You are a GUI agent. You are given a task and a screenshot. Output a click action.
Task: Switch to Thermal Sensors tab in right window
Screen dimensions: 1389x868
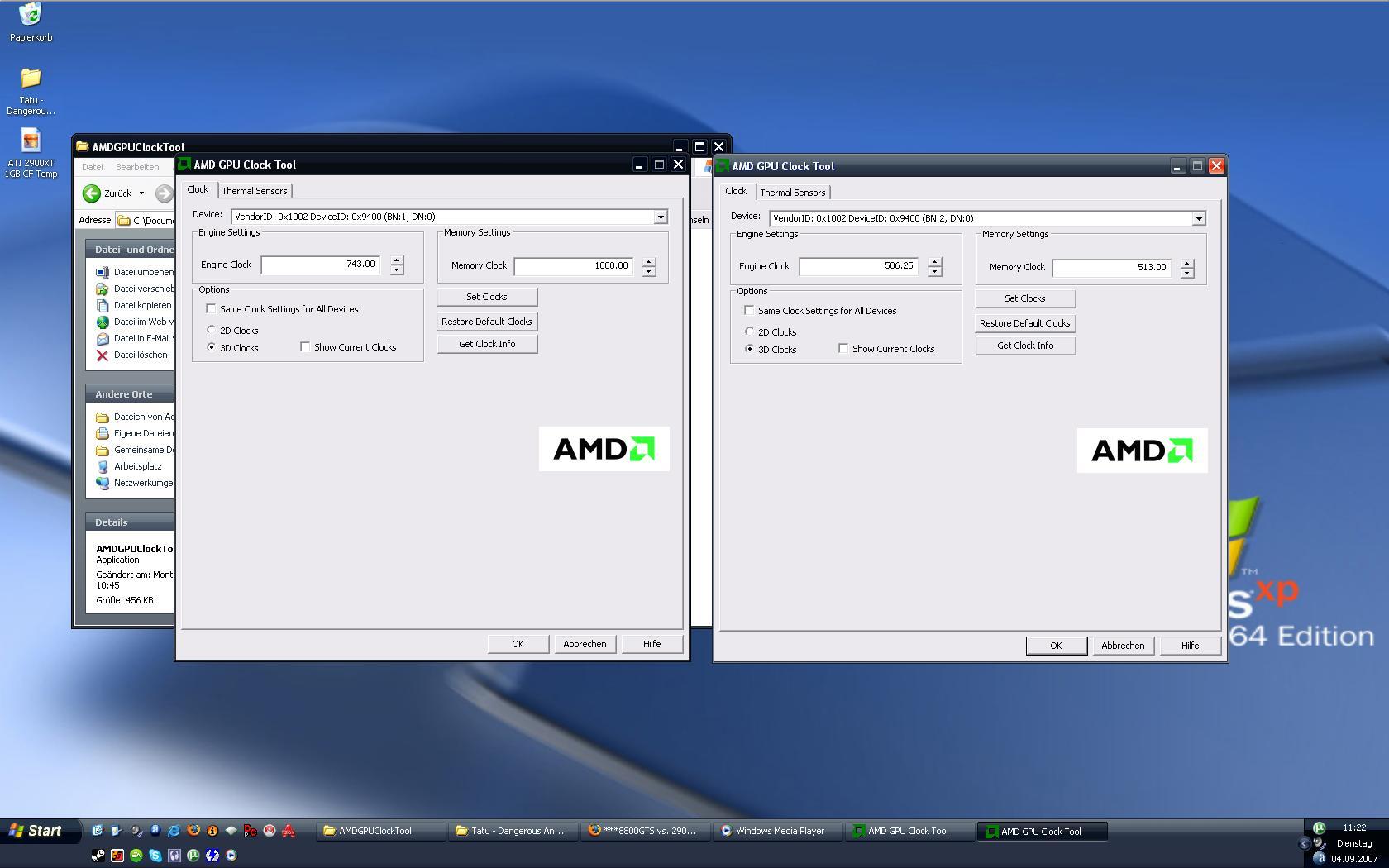793,193
